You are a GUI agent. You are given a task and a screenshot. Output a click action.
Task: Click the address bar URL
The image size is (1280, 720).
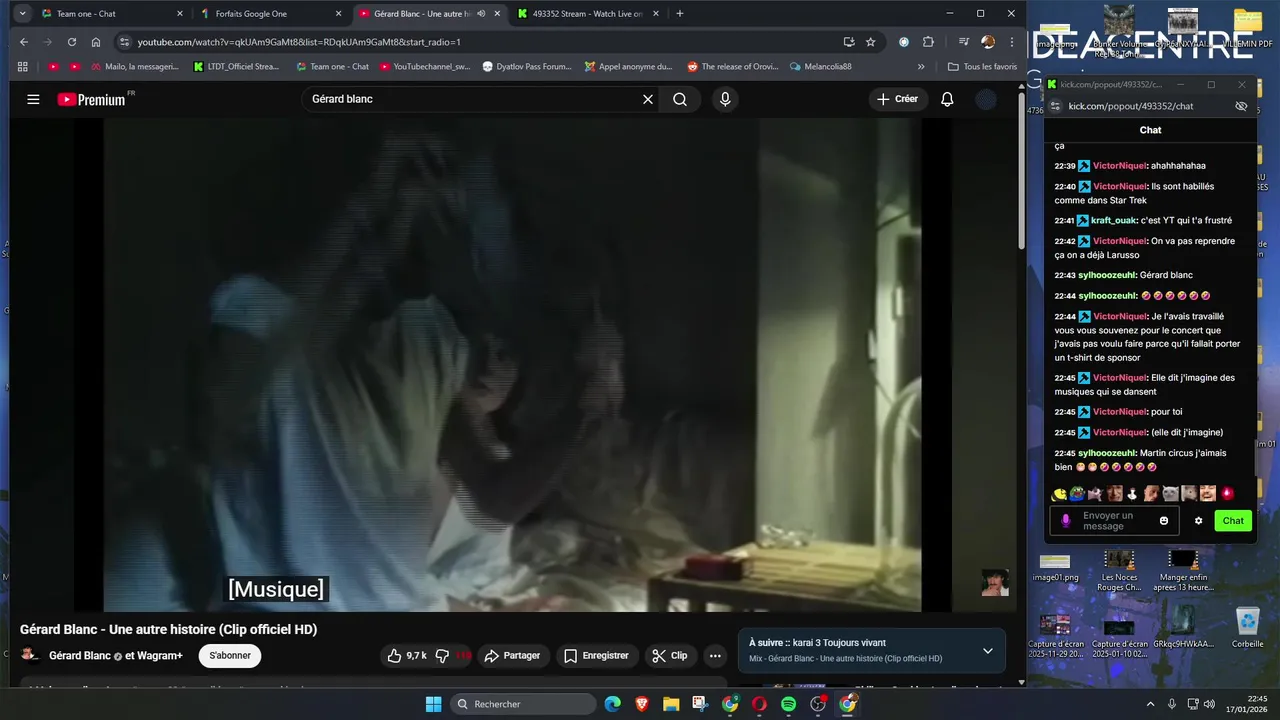pos(299,42)
